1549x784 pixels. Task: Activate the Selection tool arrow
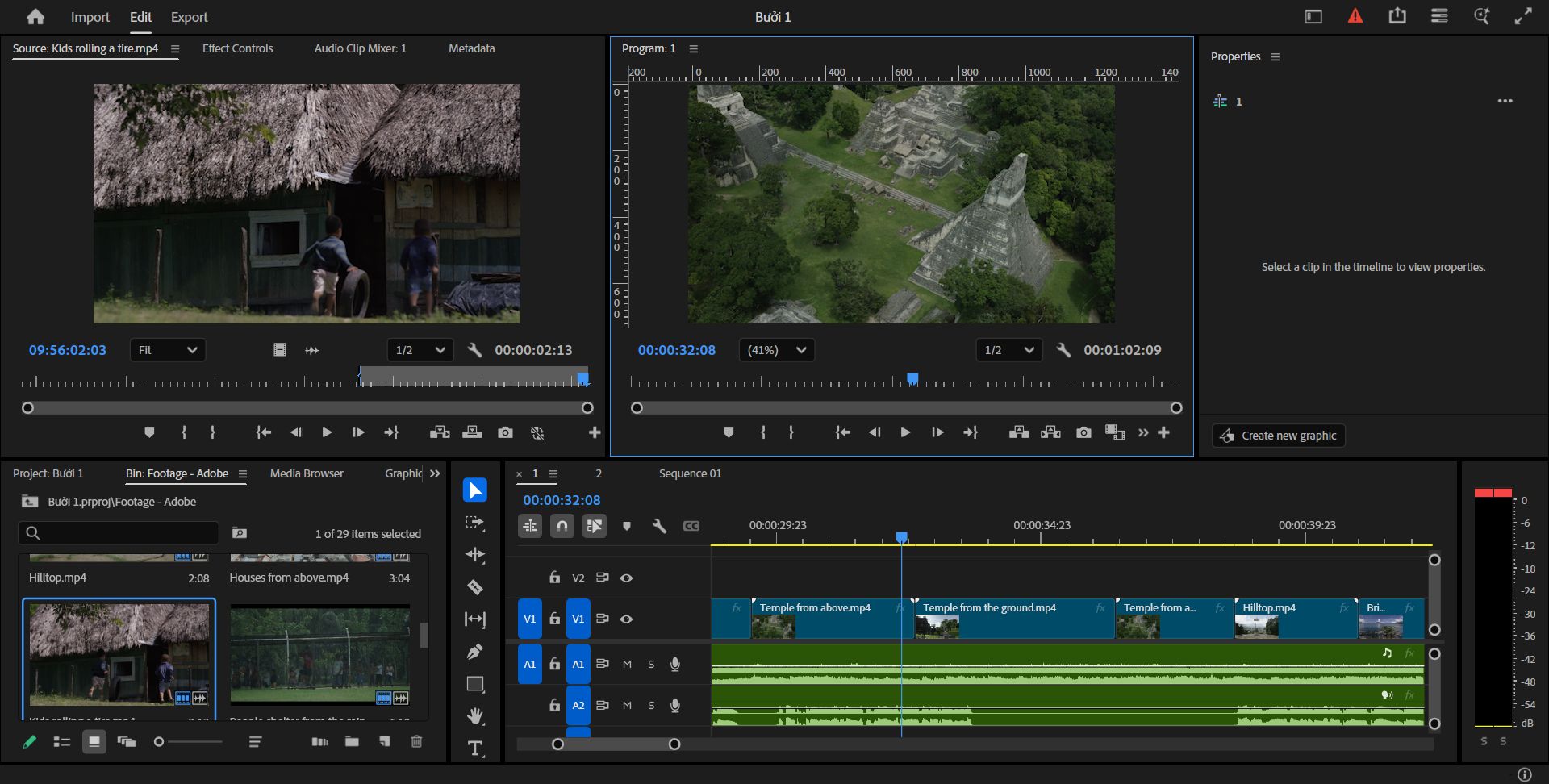[x=475, y=490]
